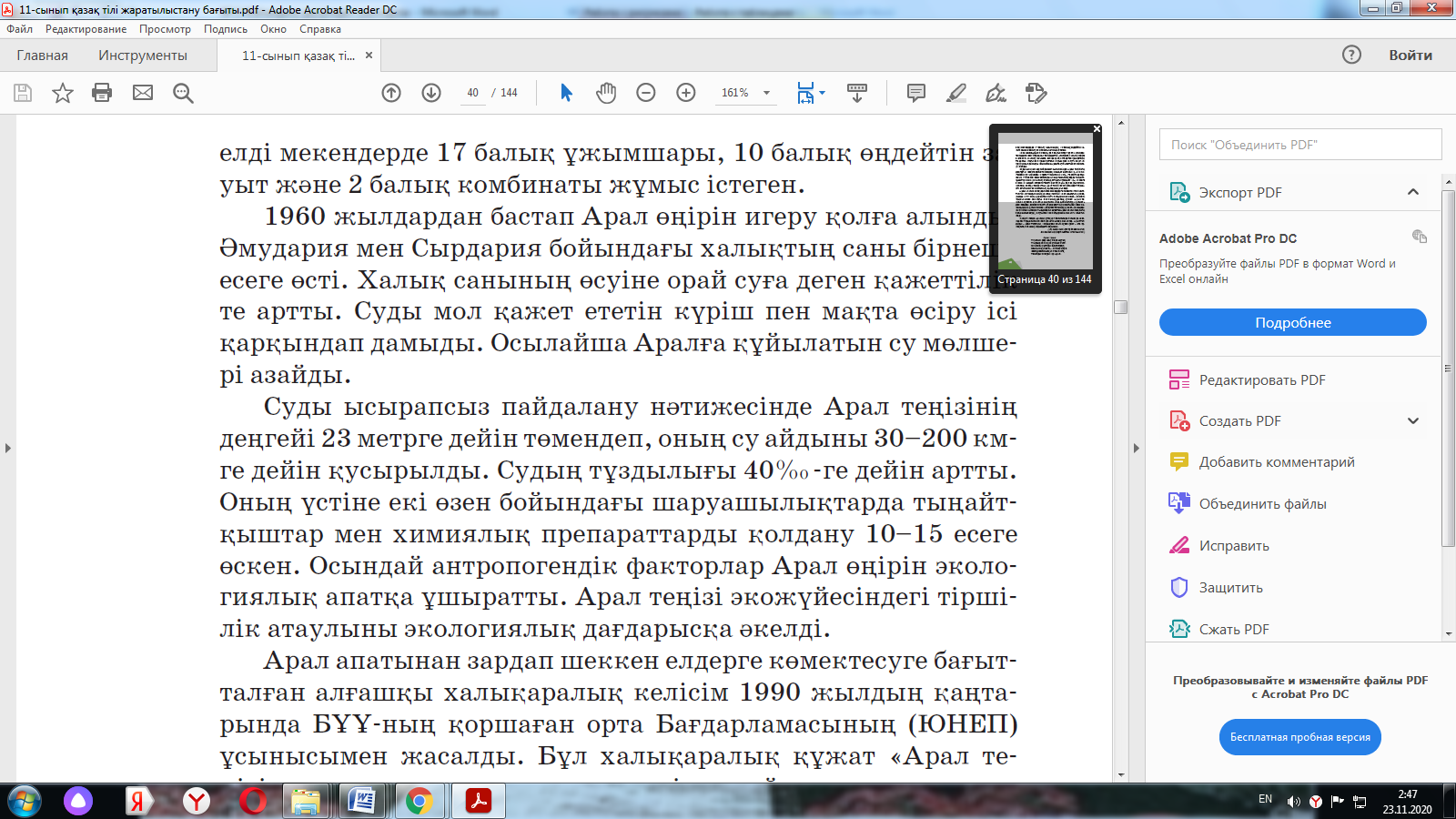Image resolution: width=1456 pixels, height=819 pixels.
Task: Click the EN language indicator
Action: (x=1265, y=799)
